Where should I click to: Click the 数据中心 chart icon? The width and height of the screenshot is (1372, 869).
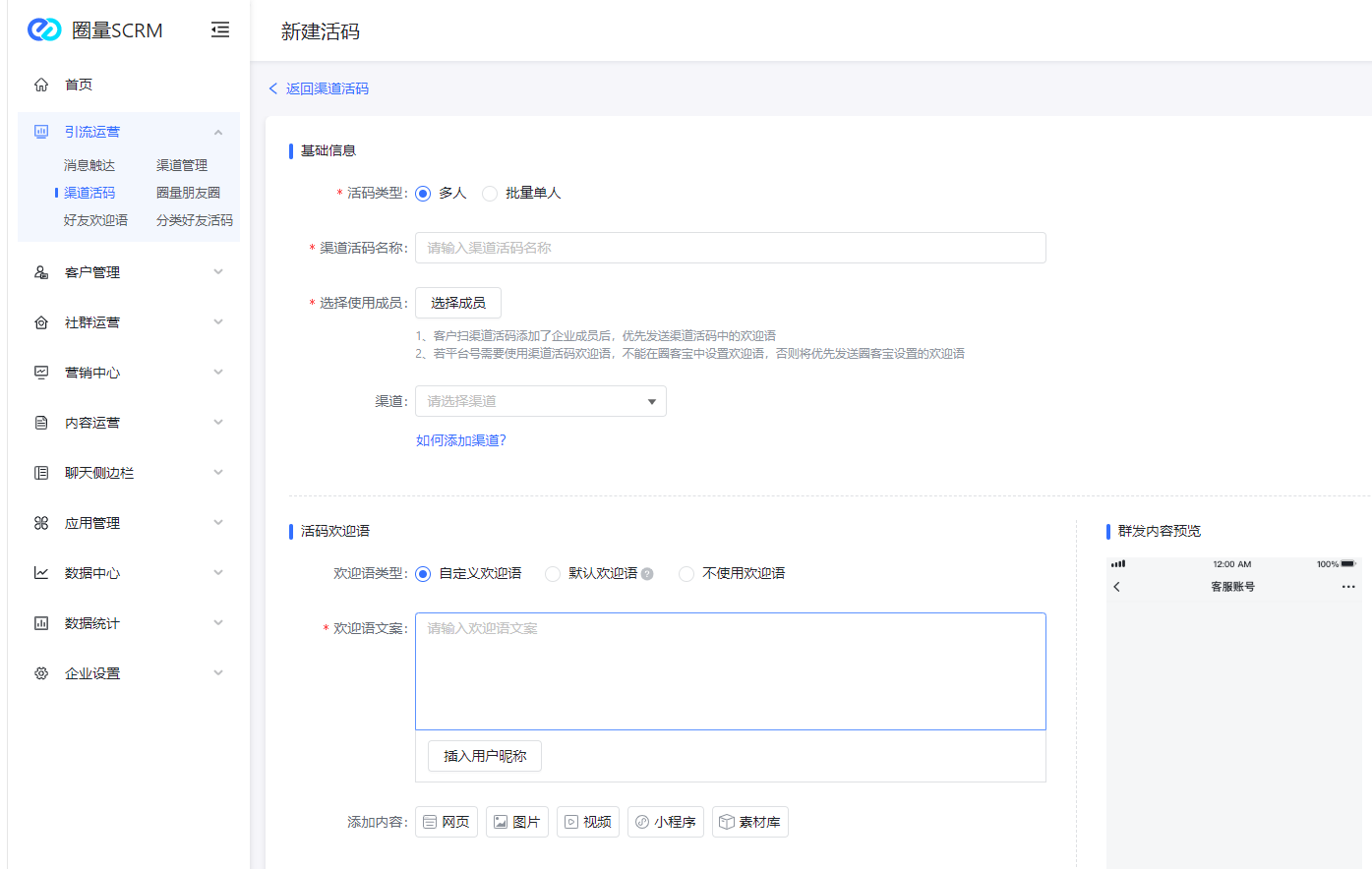click(x=41, y=573)
